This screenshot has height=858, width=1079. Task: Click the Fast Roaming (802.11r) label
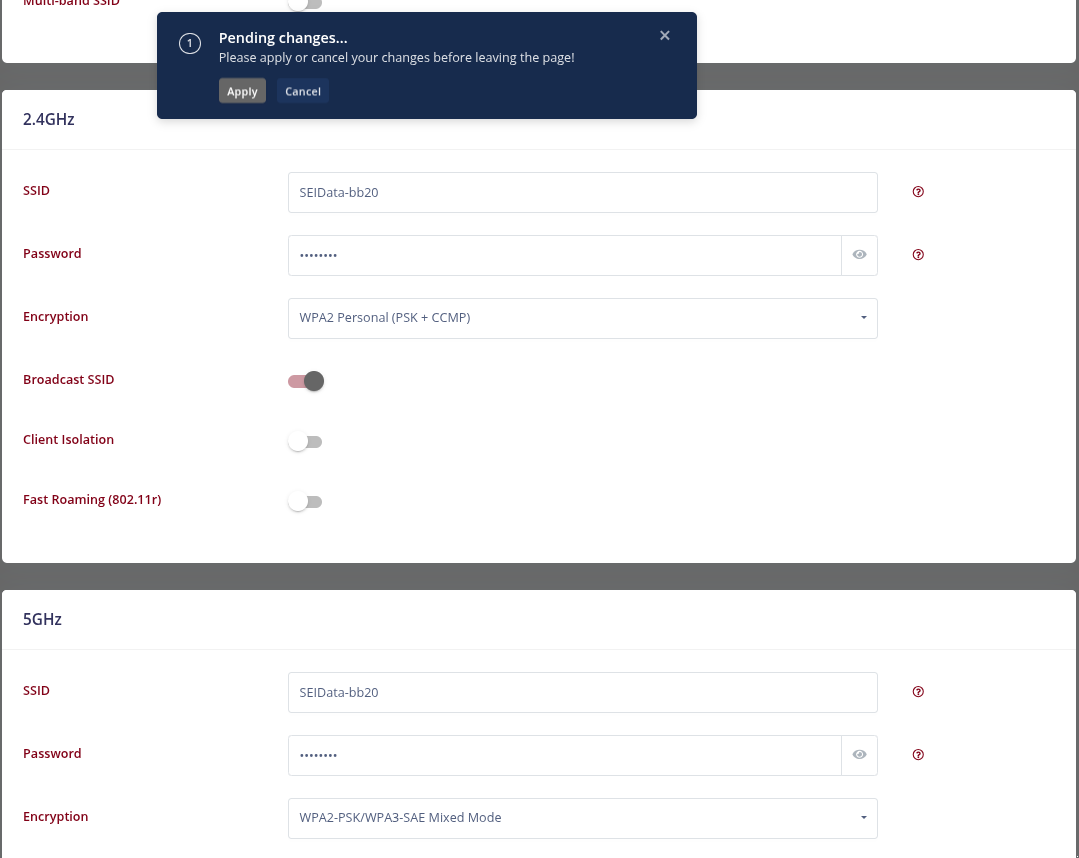click(92, 500)
